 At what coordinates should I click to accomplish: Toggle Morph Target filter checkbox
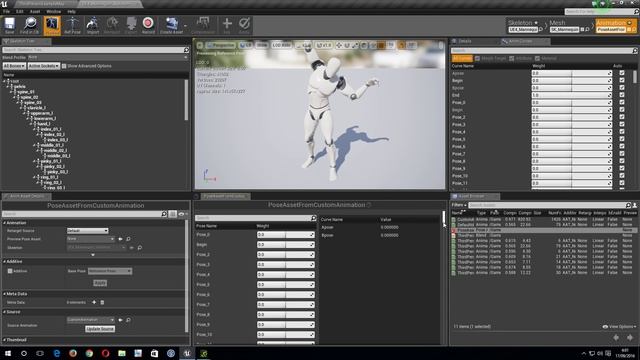pyautogui.click(x=477, y=58)
